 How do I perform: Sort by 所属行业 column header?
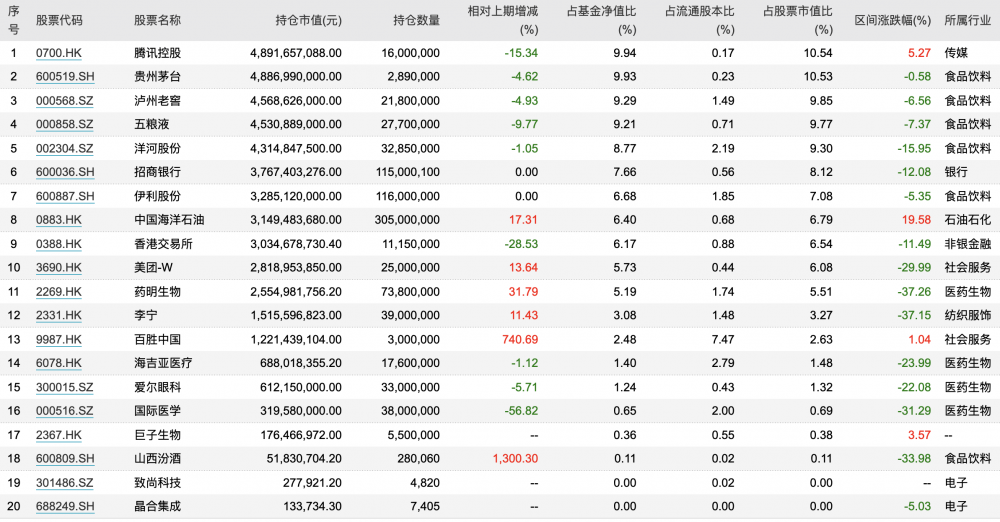pos(967,20)
